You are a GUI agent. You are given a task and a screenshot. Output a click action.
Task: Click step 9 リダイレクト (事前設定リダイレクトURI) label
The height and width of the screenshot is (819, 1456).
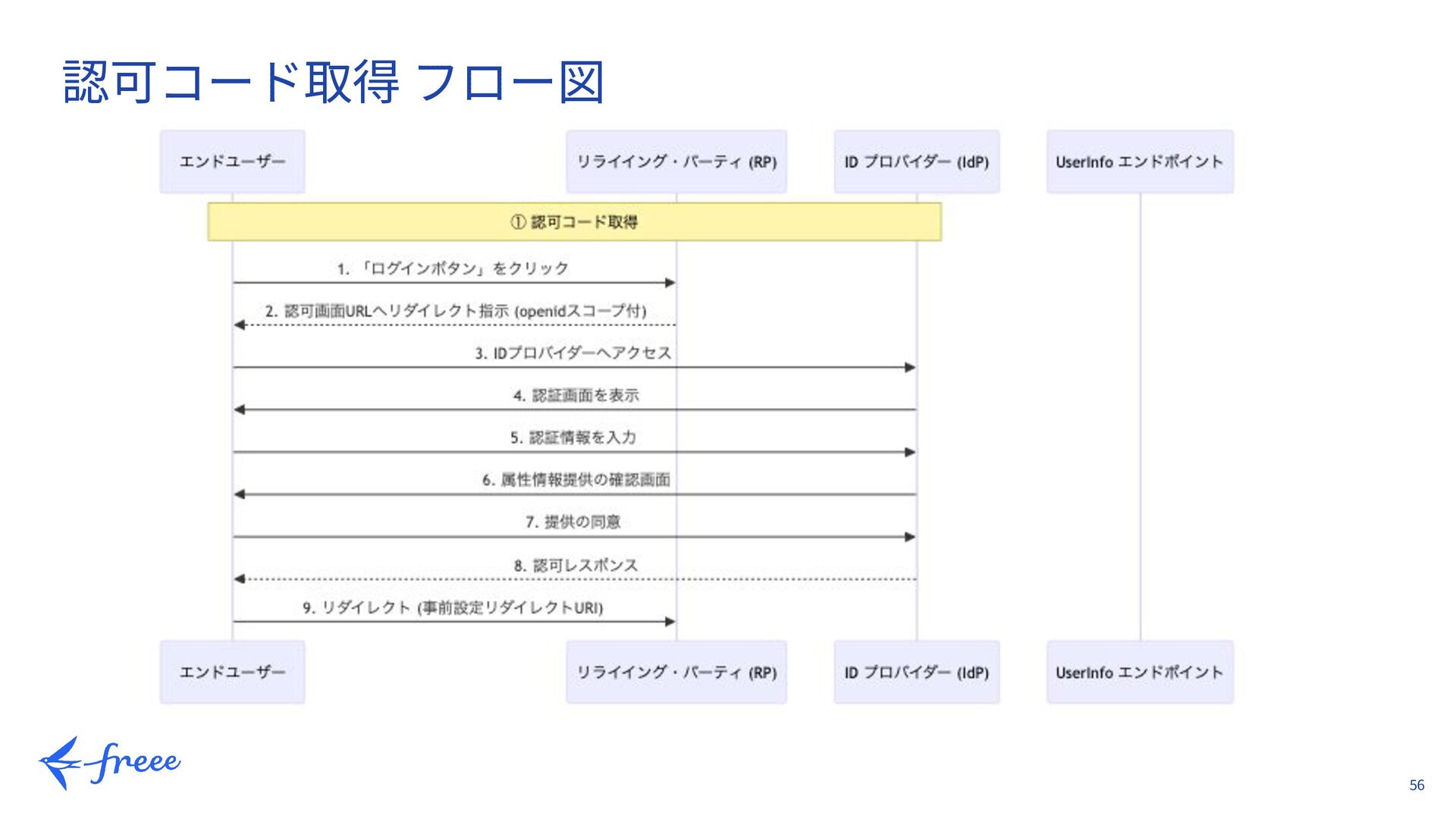coord(453,607)
